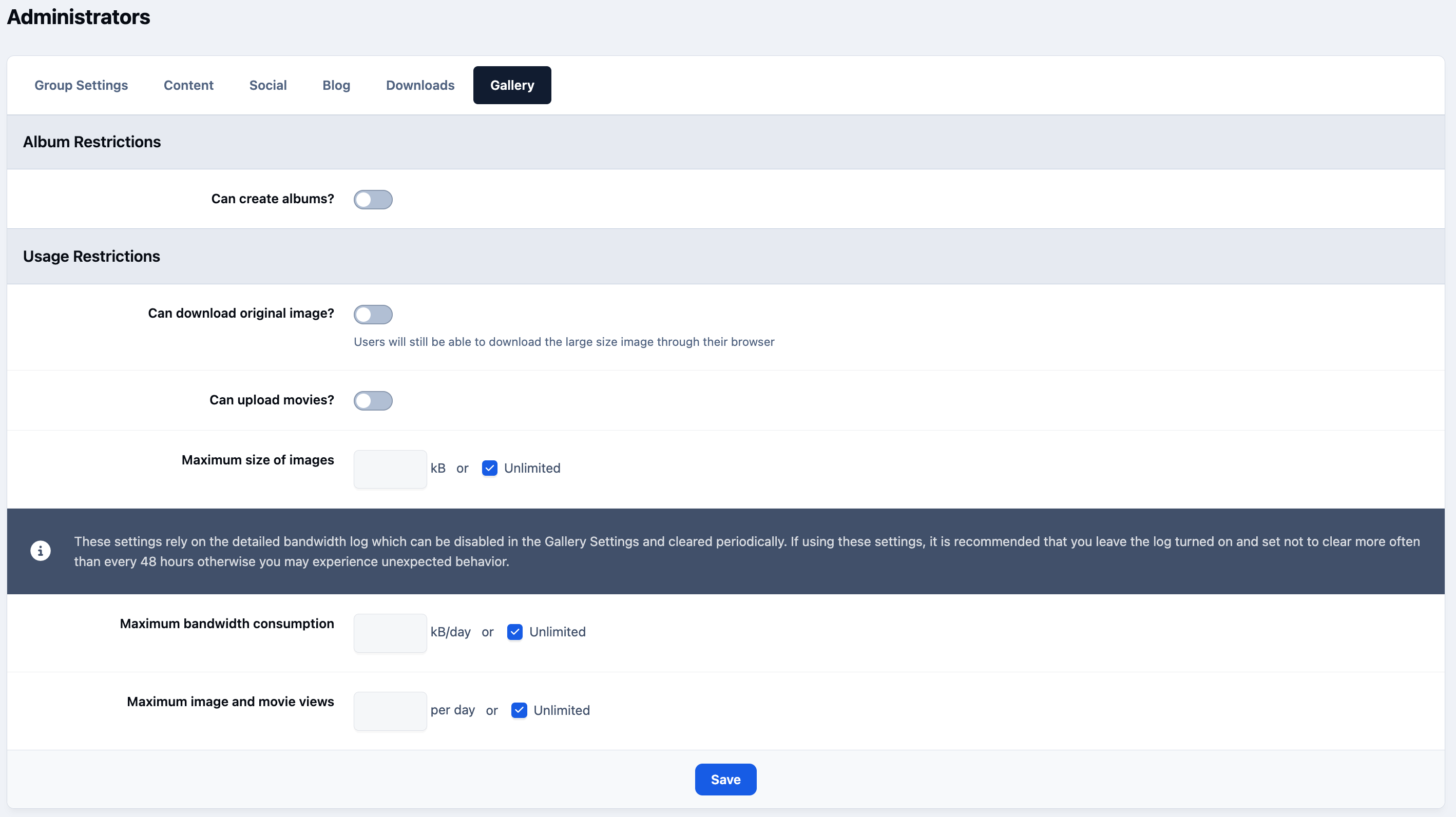This screenshot has width=1456, height=817.
Task: Click the info icon in the bandwidth notice
Action: 40,551
